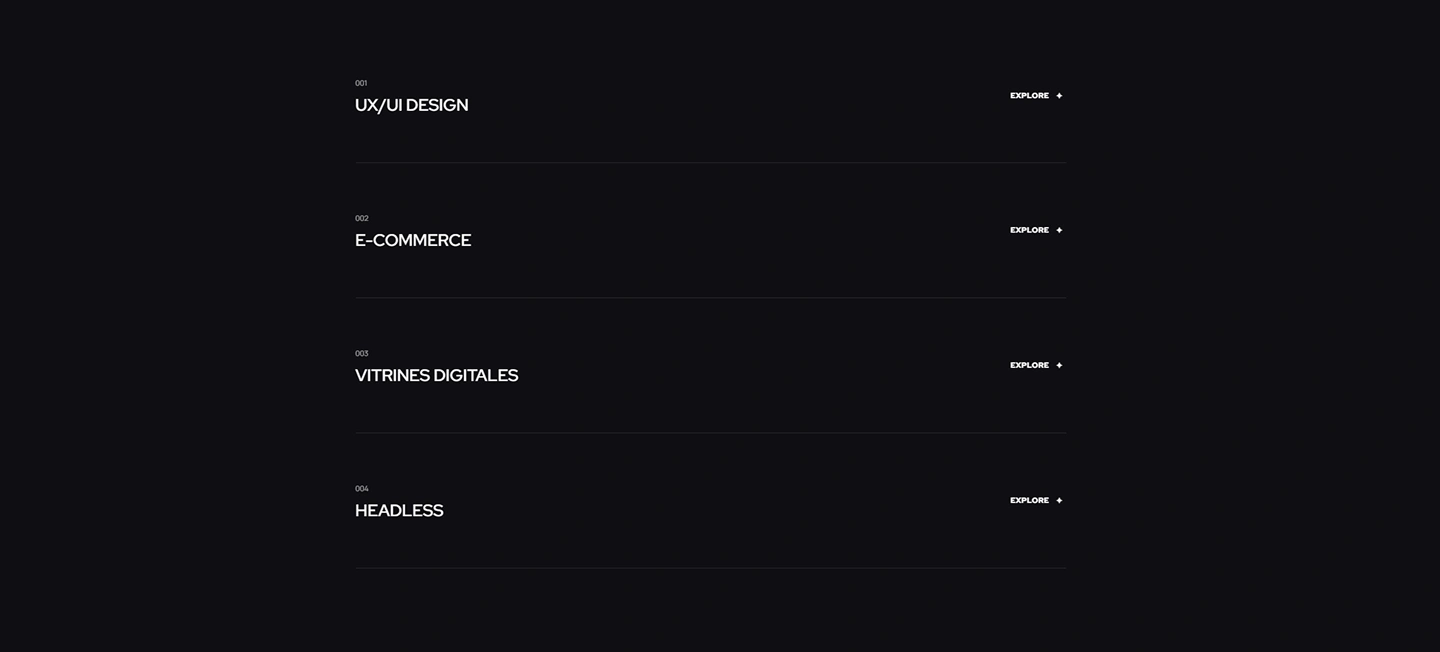Click the 001 number label
The image size is (1440, 652).
point(361,83)
